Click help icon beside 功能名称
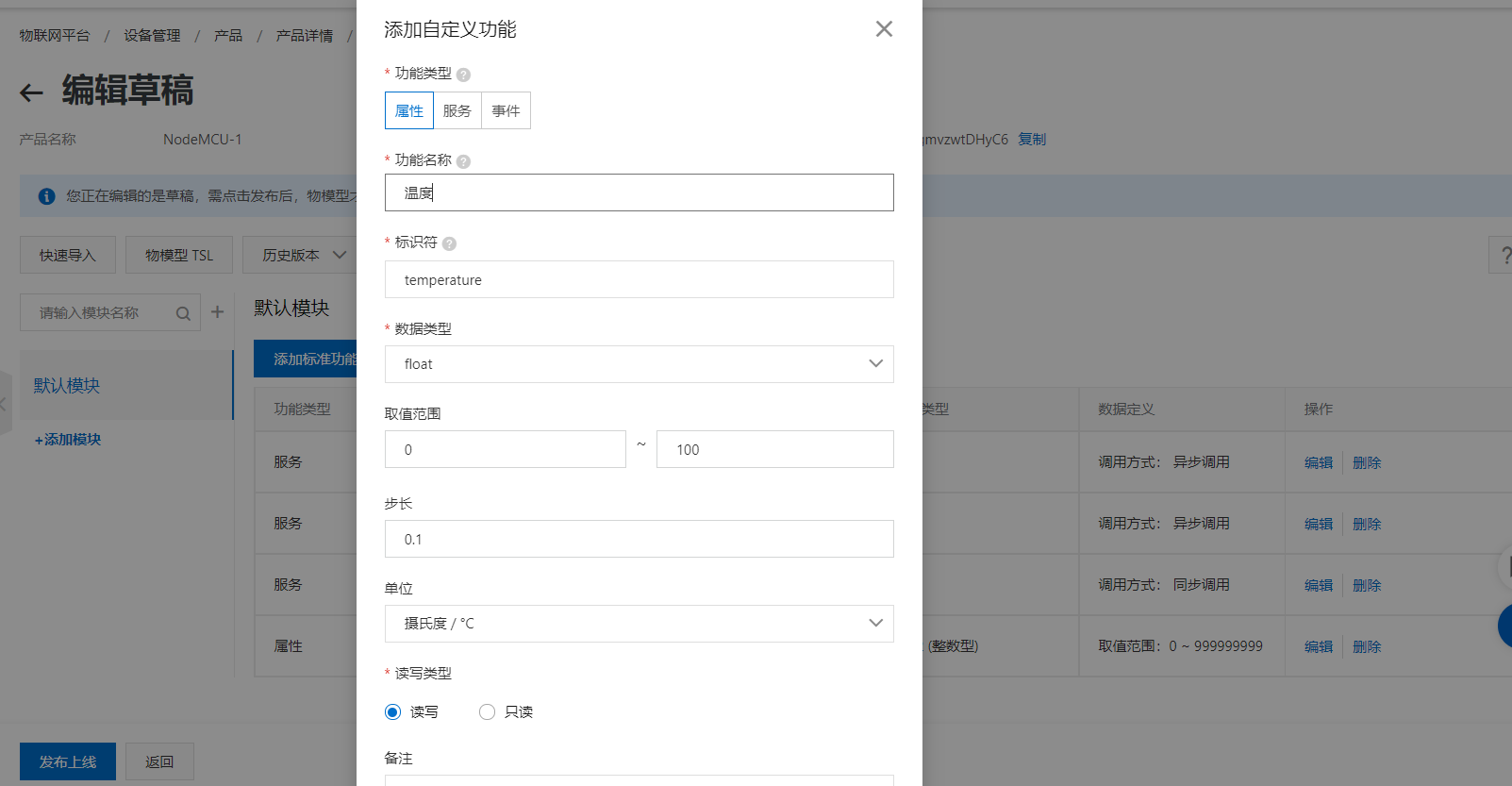 point(463,161)
